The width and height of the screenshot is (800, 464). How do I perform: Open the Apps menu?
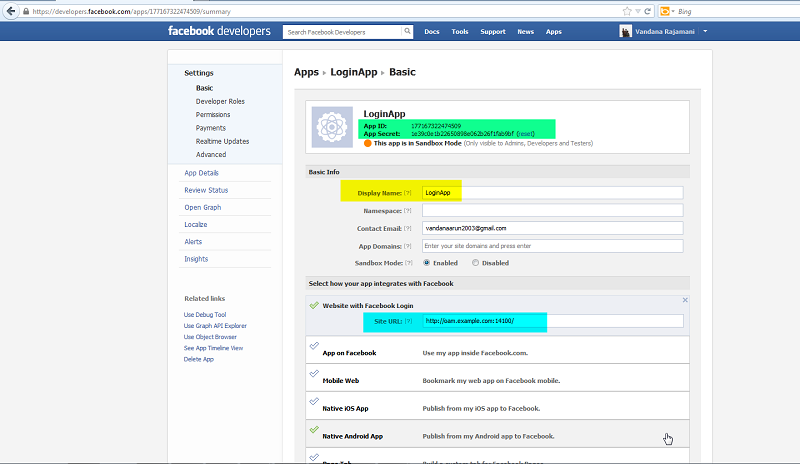click(554, 32)
